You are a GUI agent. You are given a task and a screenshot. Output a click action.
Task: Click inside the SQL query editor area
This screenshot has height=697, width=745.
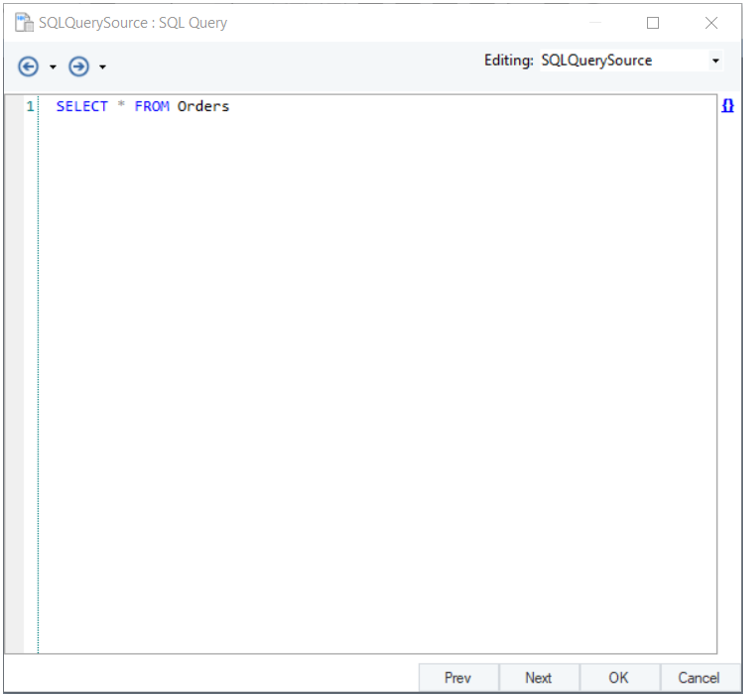(x=378, y=374)
